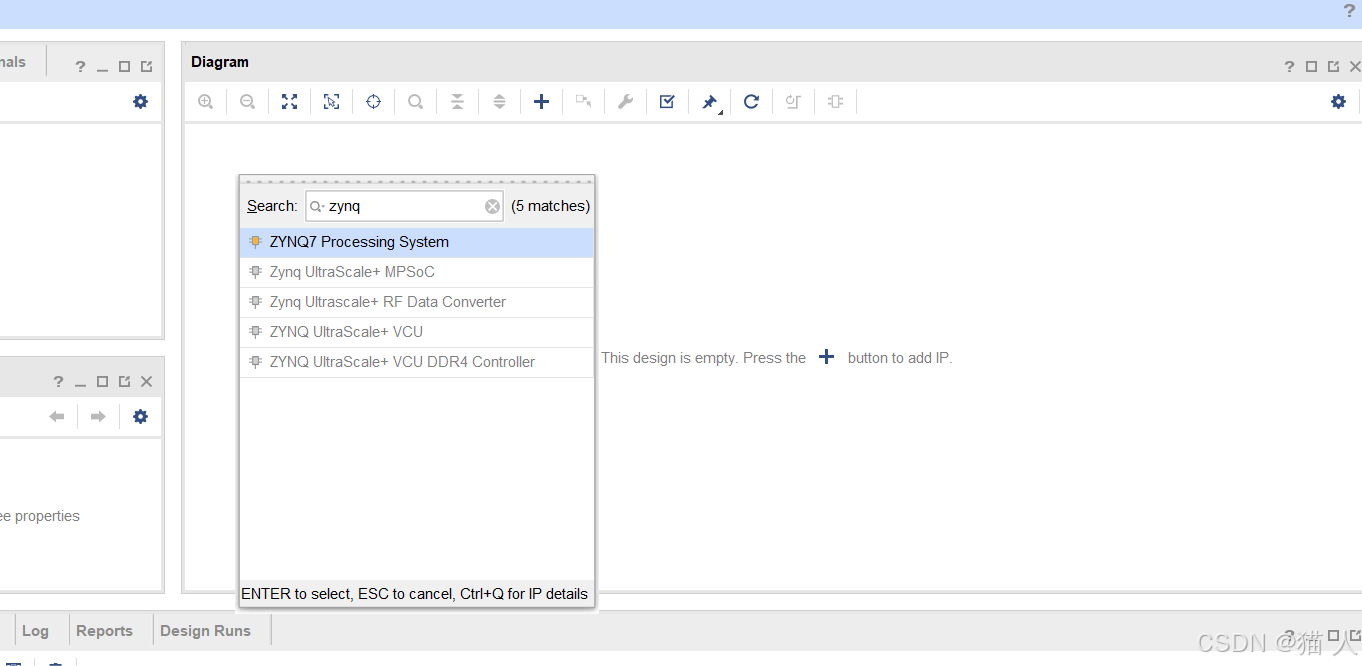
Task: Open help in upper left panel header
Action: [x=81, y=66]
